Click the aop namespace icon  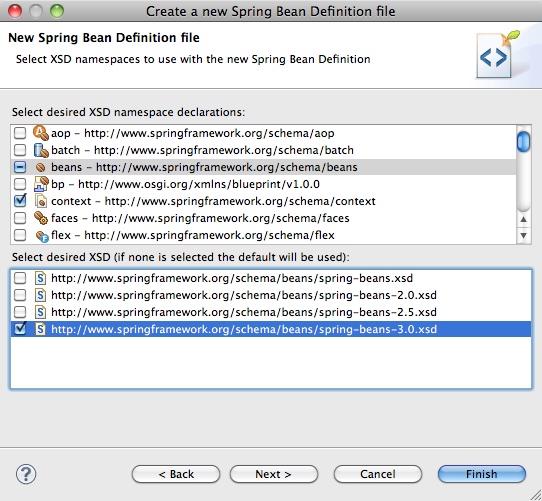click(41, 133)
